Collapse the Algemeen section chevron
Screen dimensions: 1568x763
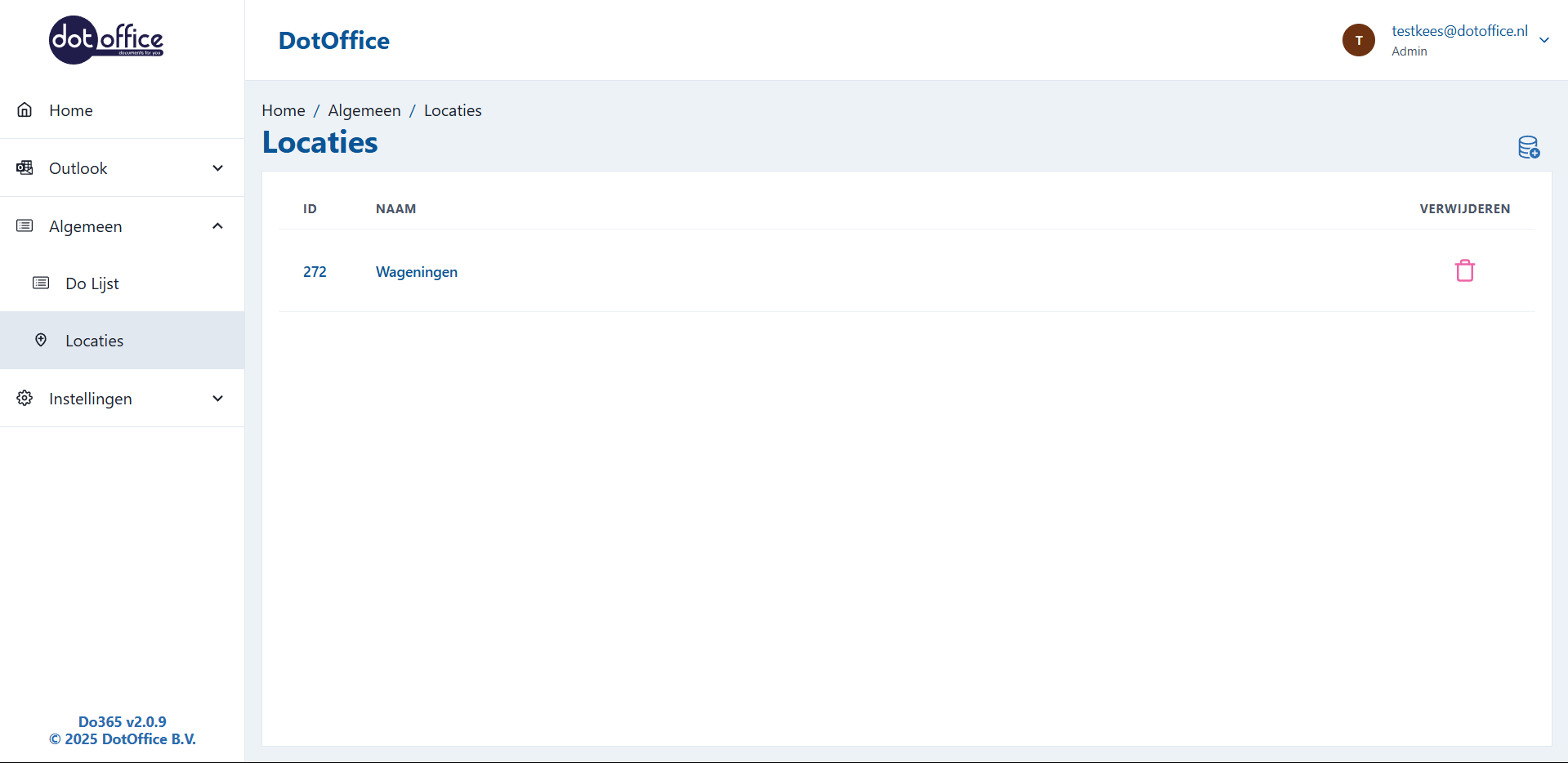(217, 226)
